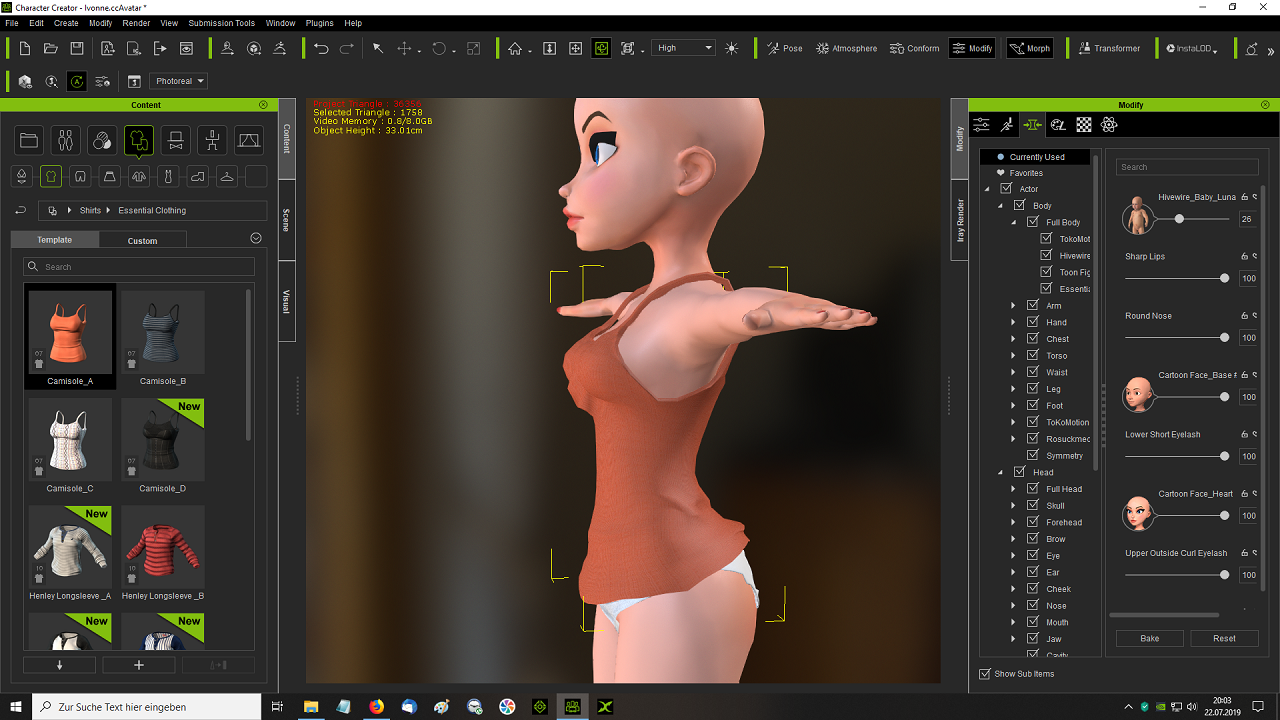Switch to the Custom content tab
Image resolution: width=1280 pixels, height=720 pixels.
coord(142,240)
